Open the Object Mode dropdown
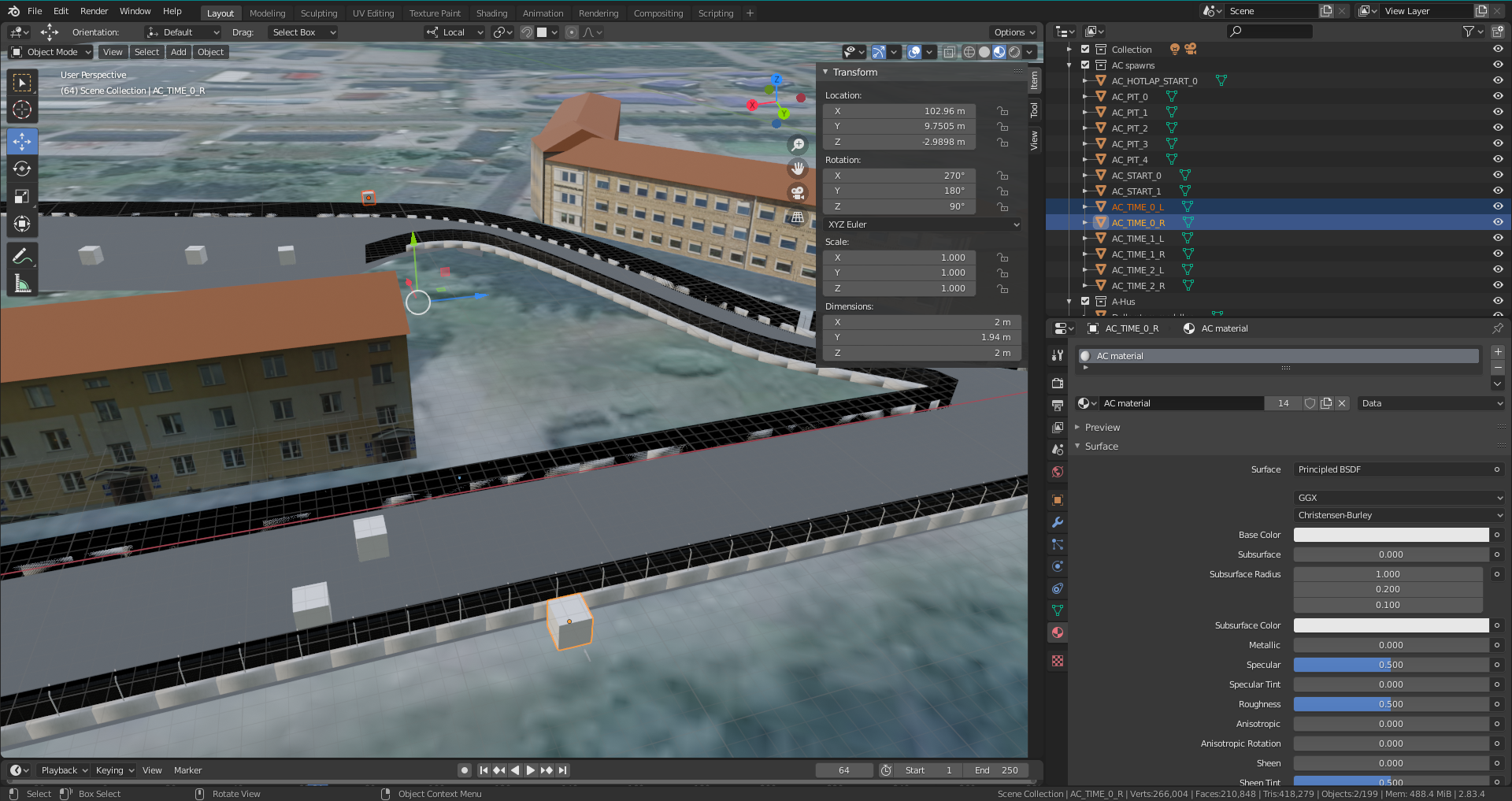 pos(51,52)
